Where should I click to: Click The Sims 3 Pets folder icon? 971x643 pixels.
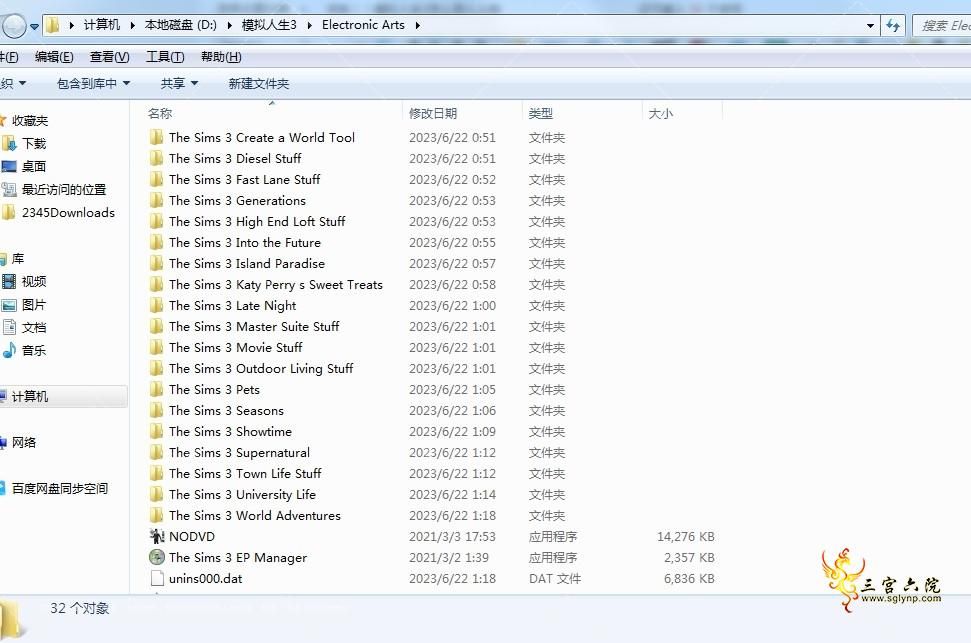pos(157,389)
